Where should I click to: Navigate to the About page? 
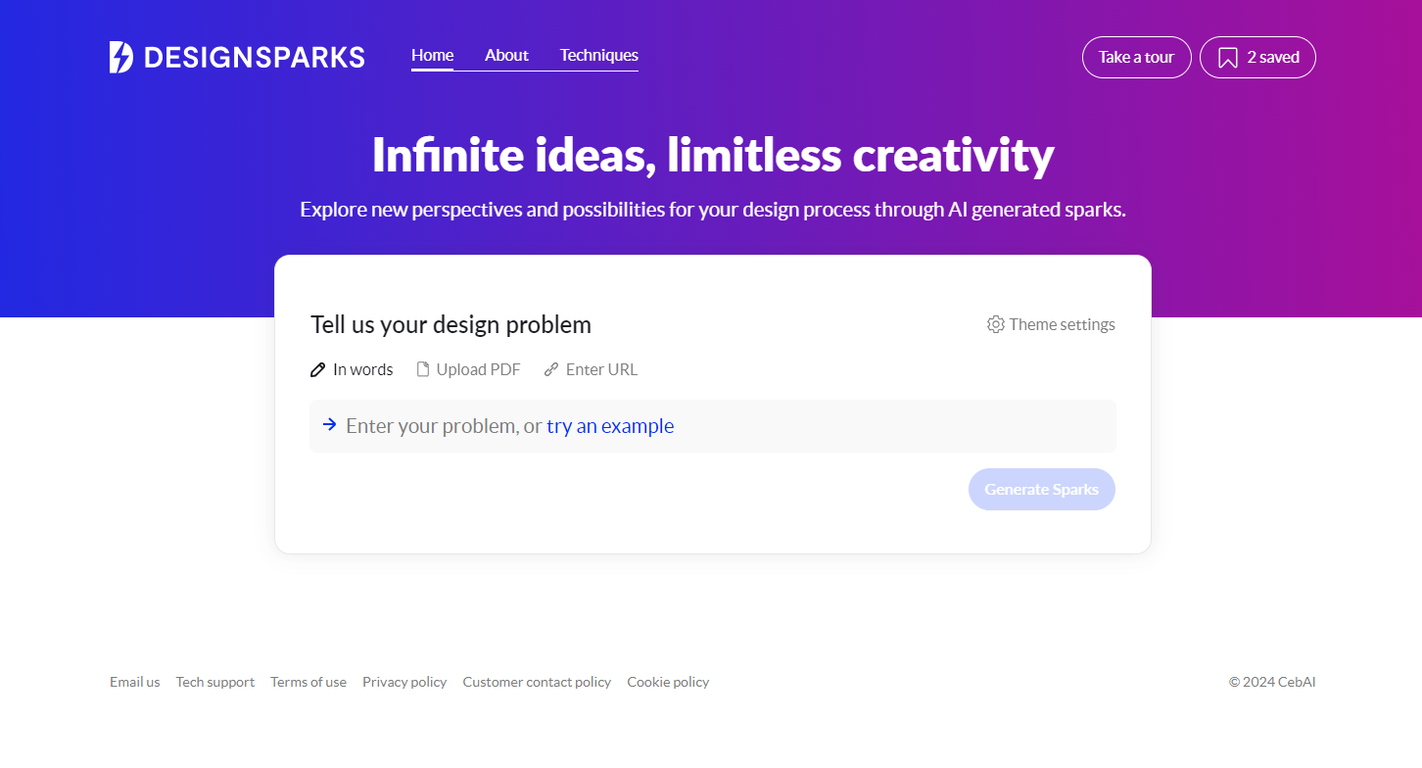pyautogui.click(x=507, y=55)
